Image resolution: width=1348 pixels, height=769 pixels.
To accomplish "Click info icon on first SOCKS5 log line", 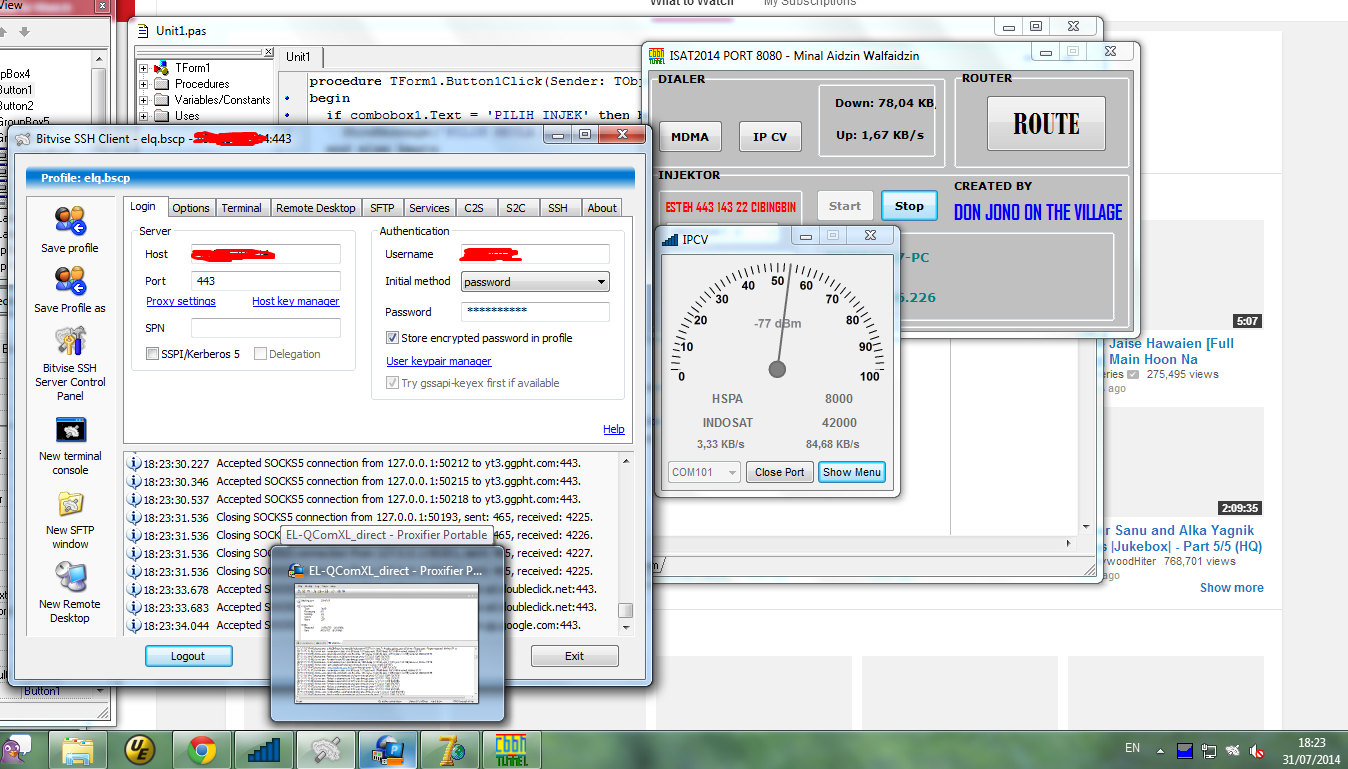I will (x=134, y=463).
